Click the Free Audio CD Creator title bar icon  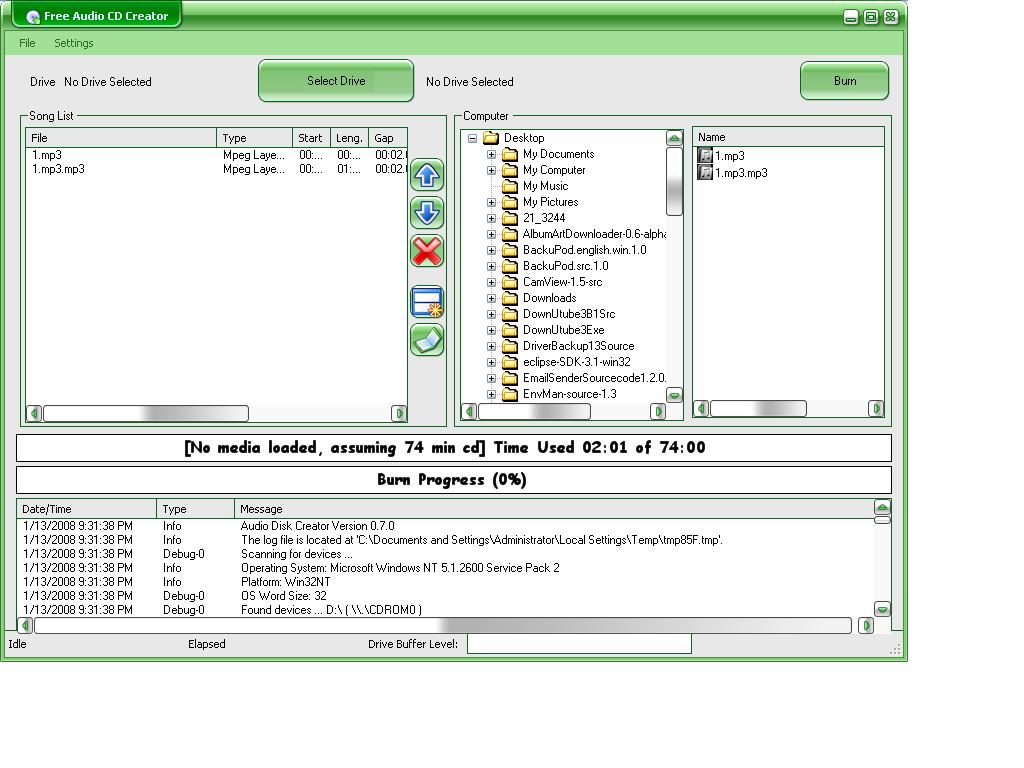click(33, 17)
